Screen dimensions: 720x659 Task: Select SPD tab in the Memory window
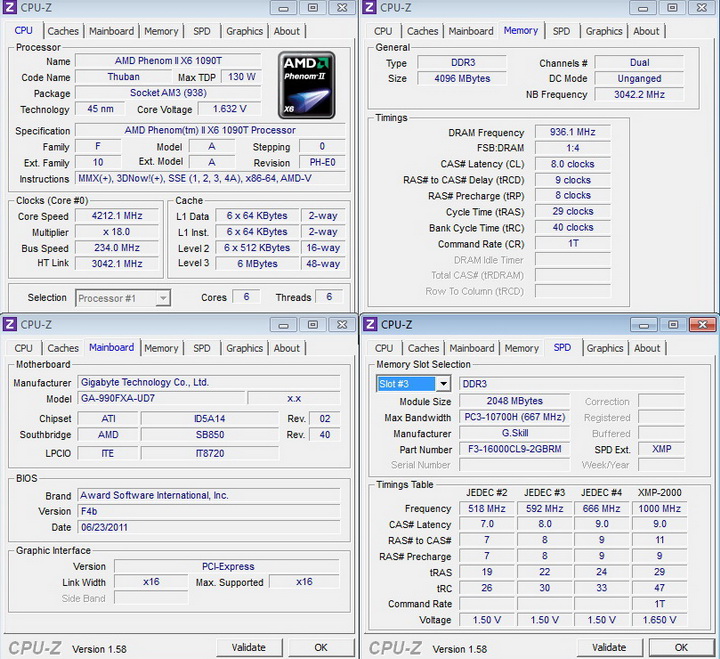coord(561,31)
